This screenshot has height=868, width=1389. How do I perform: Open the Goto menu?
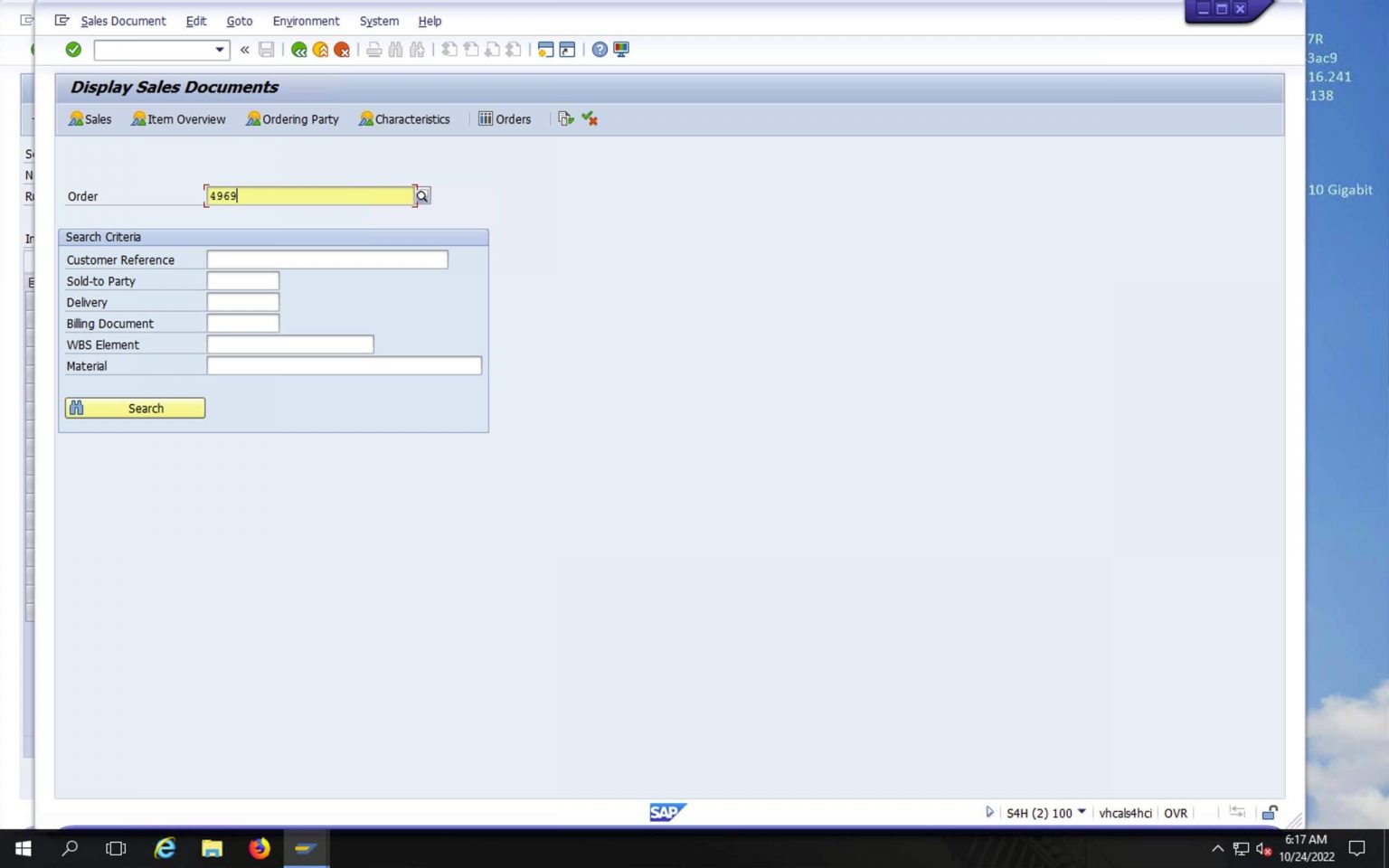pos(239,21)
